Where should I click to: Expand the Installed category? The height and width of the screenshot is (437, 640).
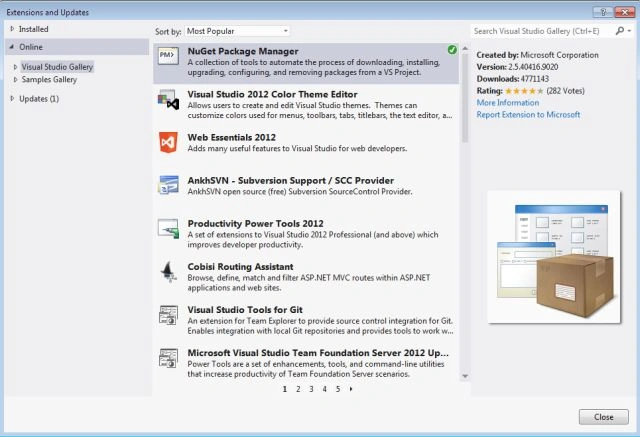pyautogui.click(x=12, y=29)
